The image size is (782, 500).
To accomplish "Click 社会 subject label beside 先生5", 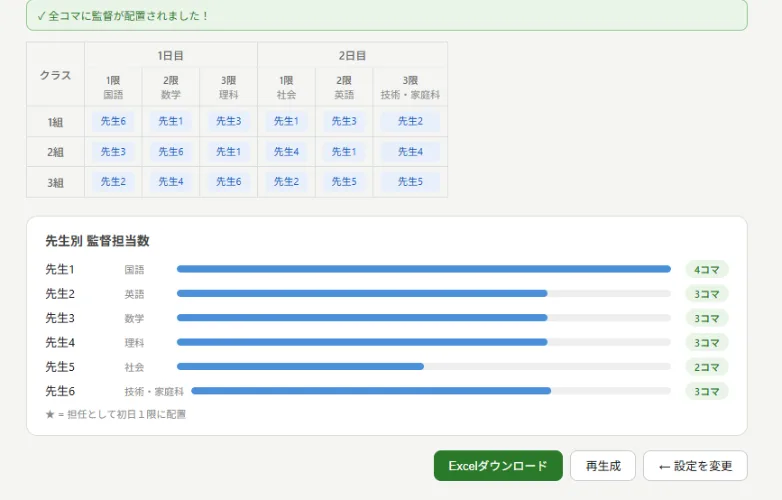I will [134, 367].
